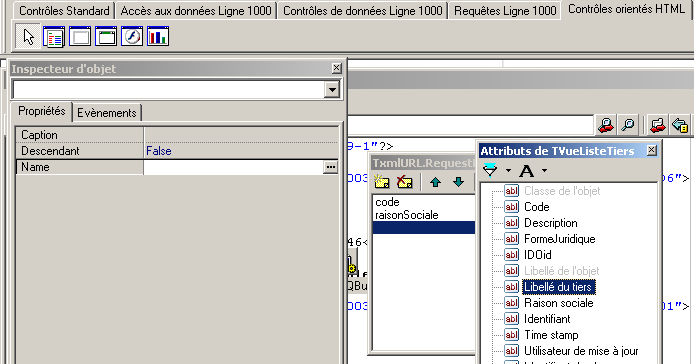
Task: Open the object selector dropdown in Inspecteur d'objet
Action: click(x=332, y=90)
